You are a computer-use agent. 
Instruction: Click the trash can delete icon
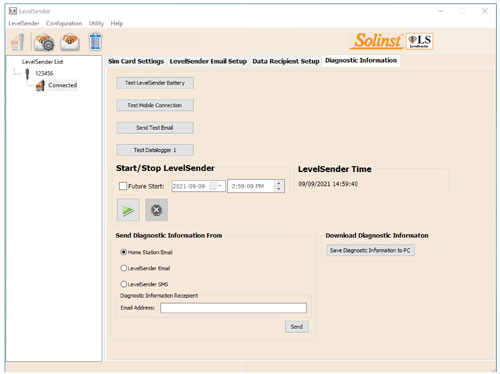[95, 42]
